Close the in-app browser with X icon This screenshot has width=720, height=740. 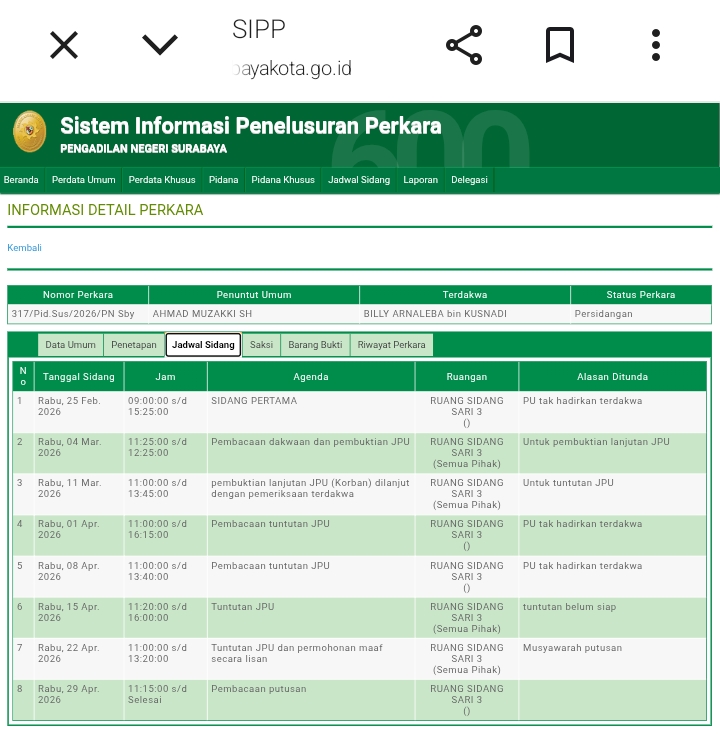(64, 45)
